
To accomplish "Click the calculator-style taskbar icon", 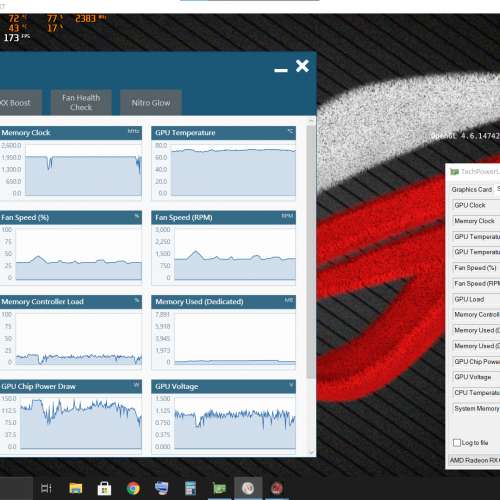I will coord(191,489).
